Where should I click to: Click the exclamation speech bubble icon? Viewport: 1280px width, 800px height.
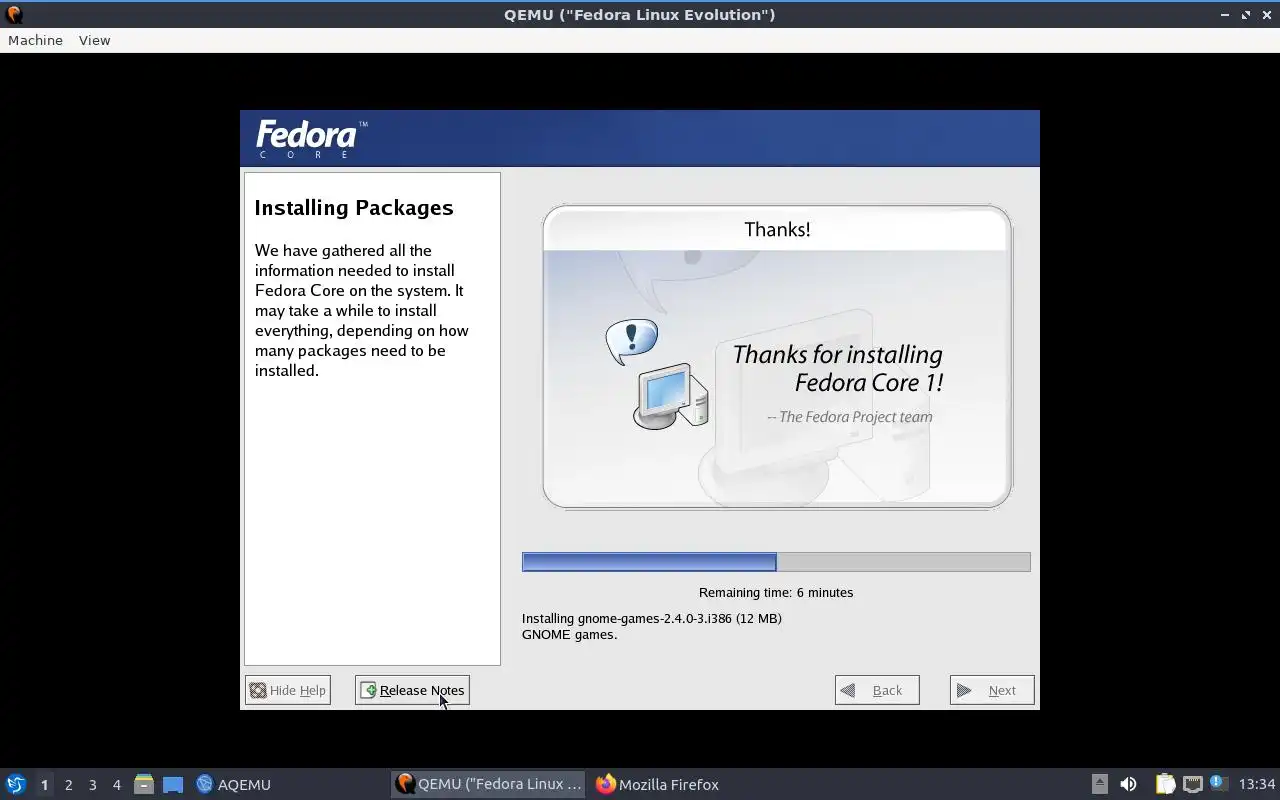pyautogui.click(x=632, y=341)
